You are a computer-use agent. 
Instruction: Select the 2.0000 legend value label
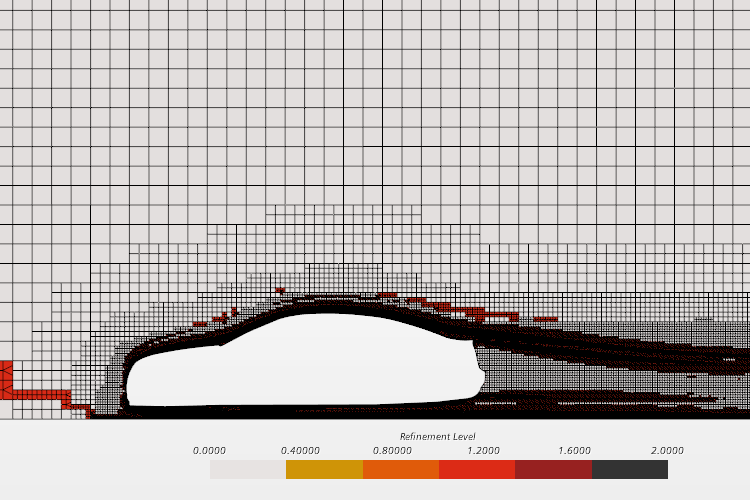[x=667, y=451]
